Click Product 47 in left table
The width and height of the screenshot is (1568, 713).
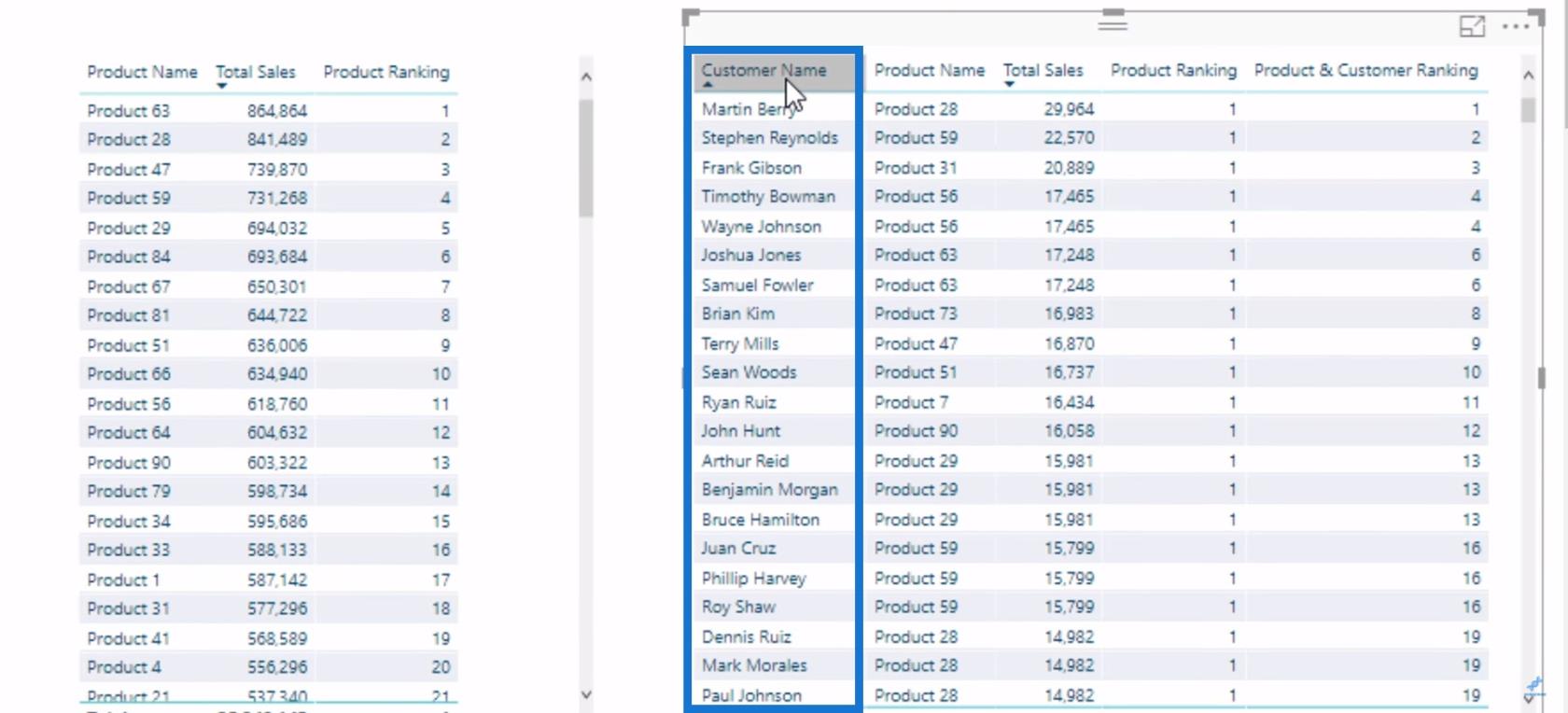click(x=129, y=170)
